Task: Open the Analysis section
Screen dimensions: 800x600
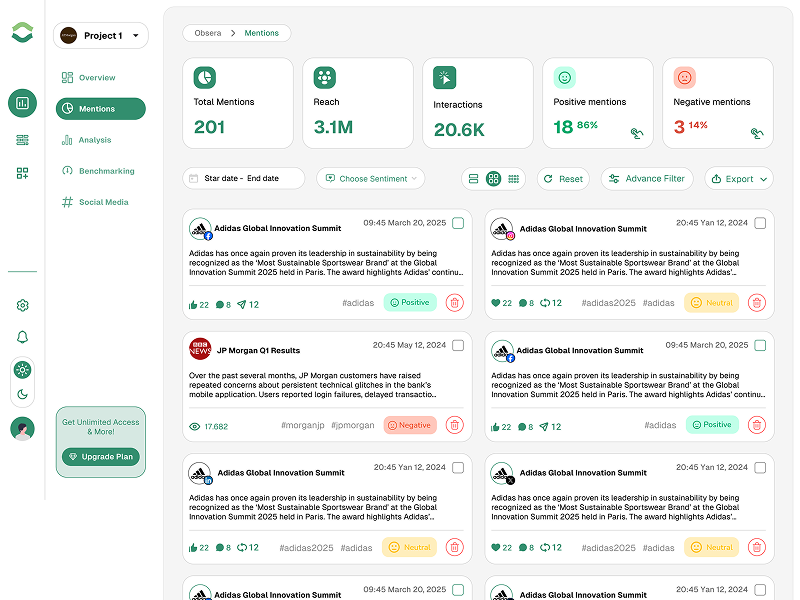Action: pyautogui.click(x=87, y=140)
